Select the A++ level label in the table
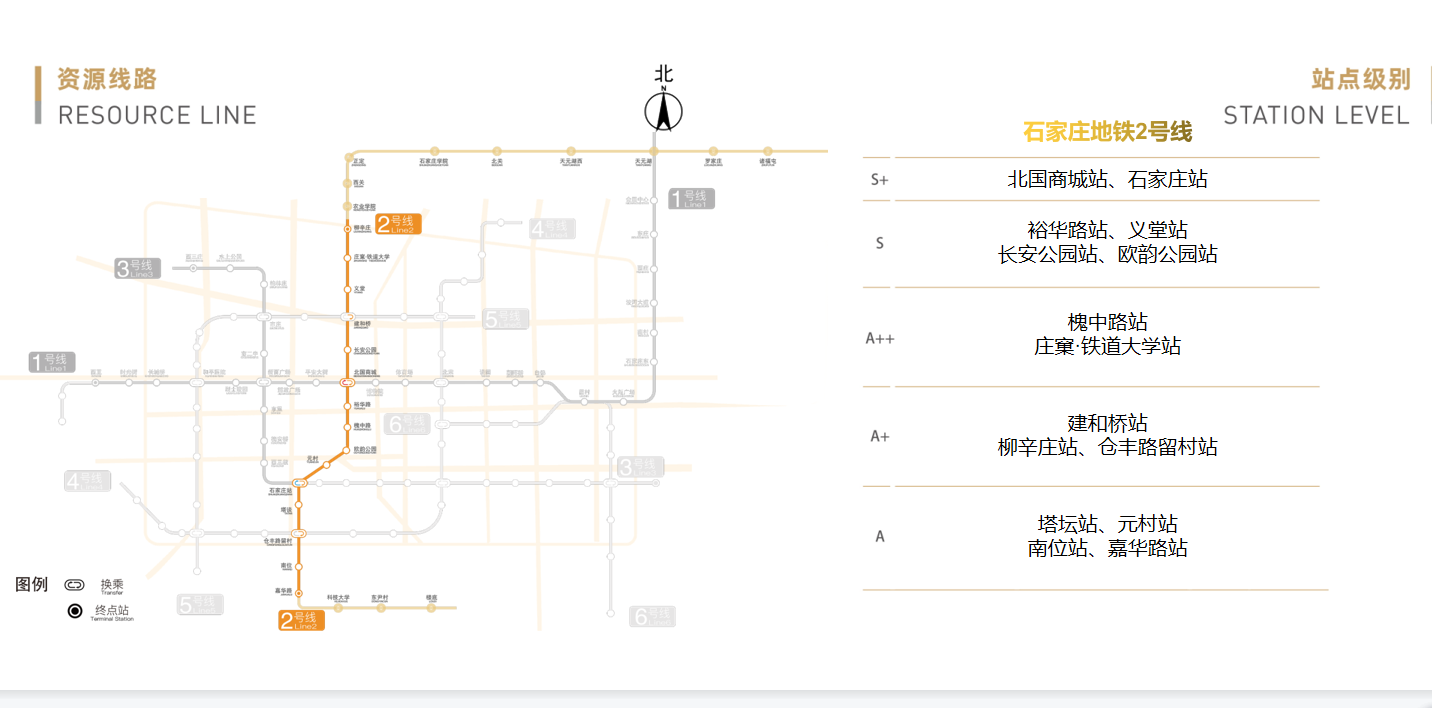The image size is (1432, 708). (x=880, y=338)
